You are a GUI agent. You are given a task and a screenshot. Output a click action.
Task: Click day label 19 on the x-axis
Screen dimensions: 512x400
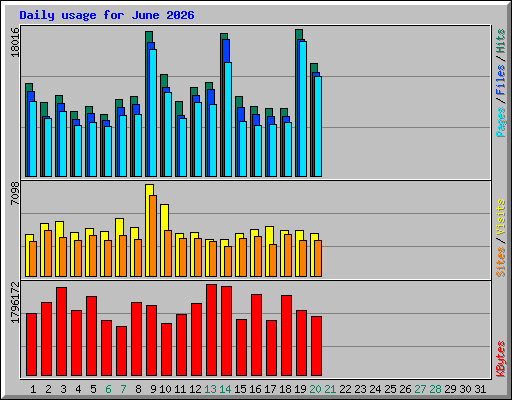tap(300, 389)
